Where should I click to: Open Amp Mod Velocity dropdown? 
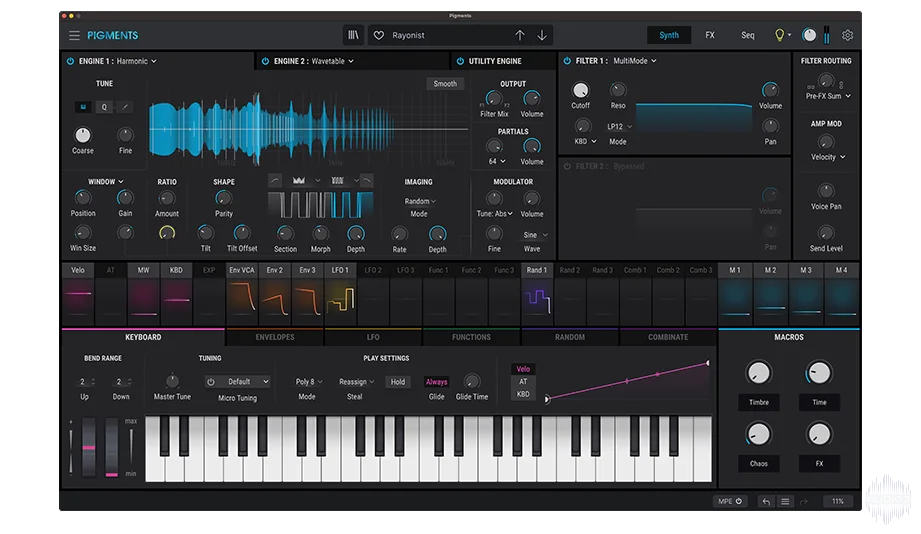click(828, 157)
